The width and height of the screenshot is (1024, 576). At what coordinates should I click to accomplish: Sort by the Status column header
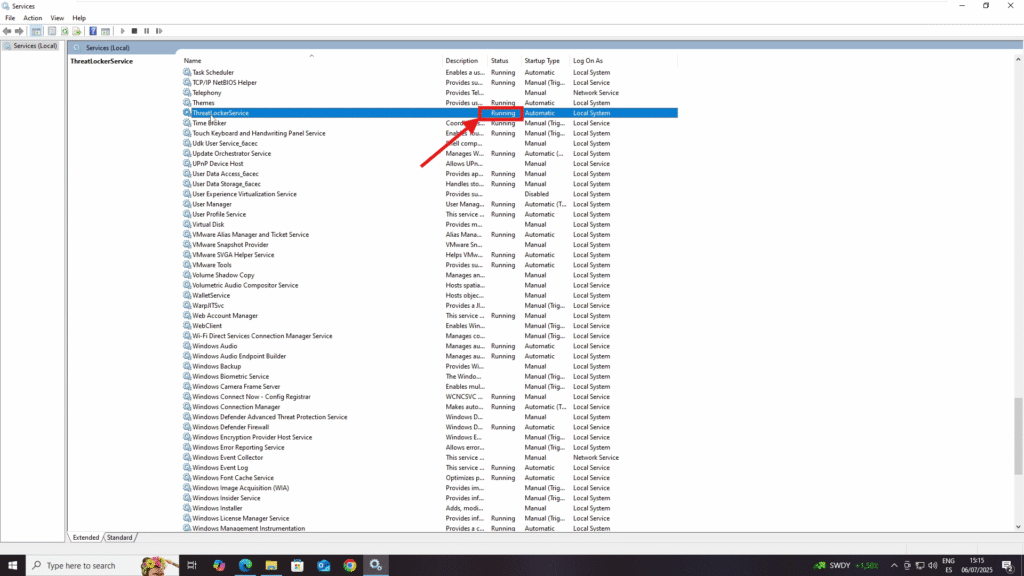pyautogui.click(x=500, y=61)
